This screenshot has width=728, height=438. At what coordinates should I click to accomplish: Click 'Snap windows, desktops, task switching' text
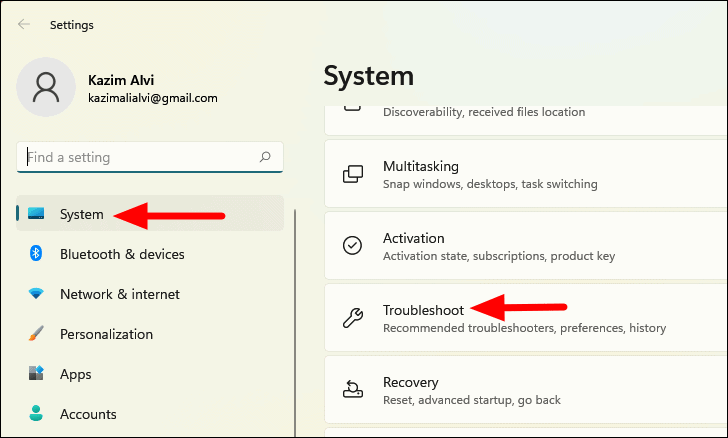tap(490, 184)
